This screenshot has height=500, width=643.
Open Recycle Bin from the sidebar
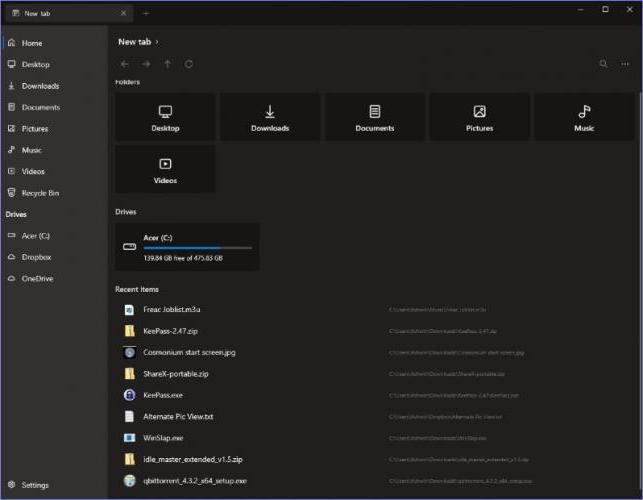tap(40, 193)
